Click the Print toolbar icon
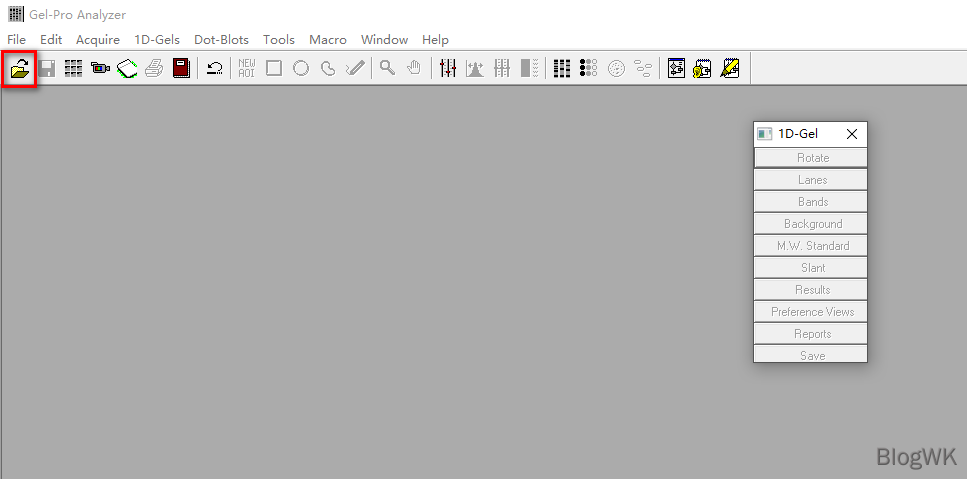 [x=154, y=68]
